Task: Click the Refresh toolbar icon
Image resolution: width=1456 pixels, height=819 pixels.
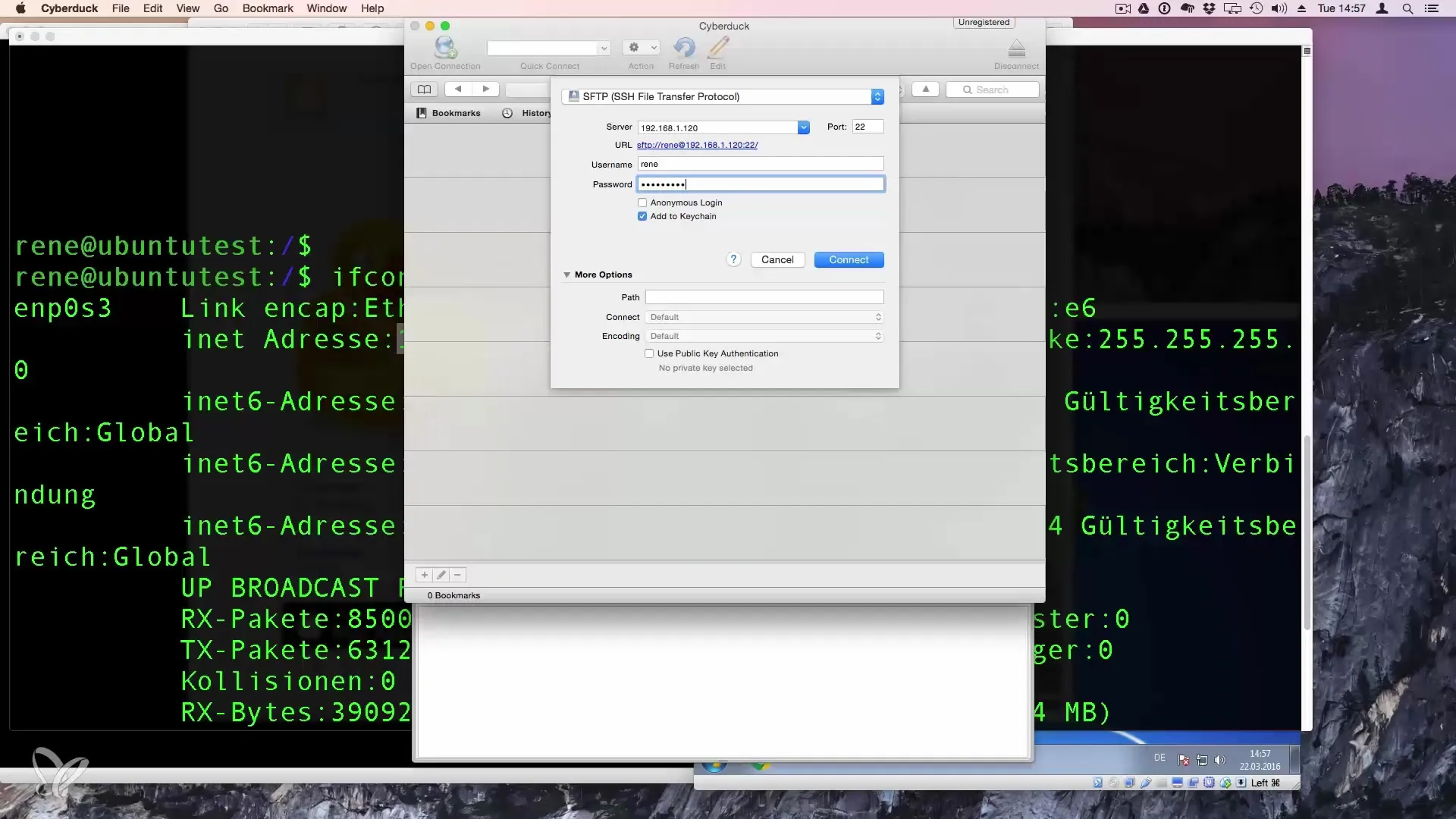Action: pyautogui.click(x=684, y=47)
